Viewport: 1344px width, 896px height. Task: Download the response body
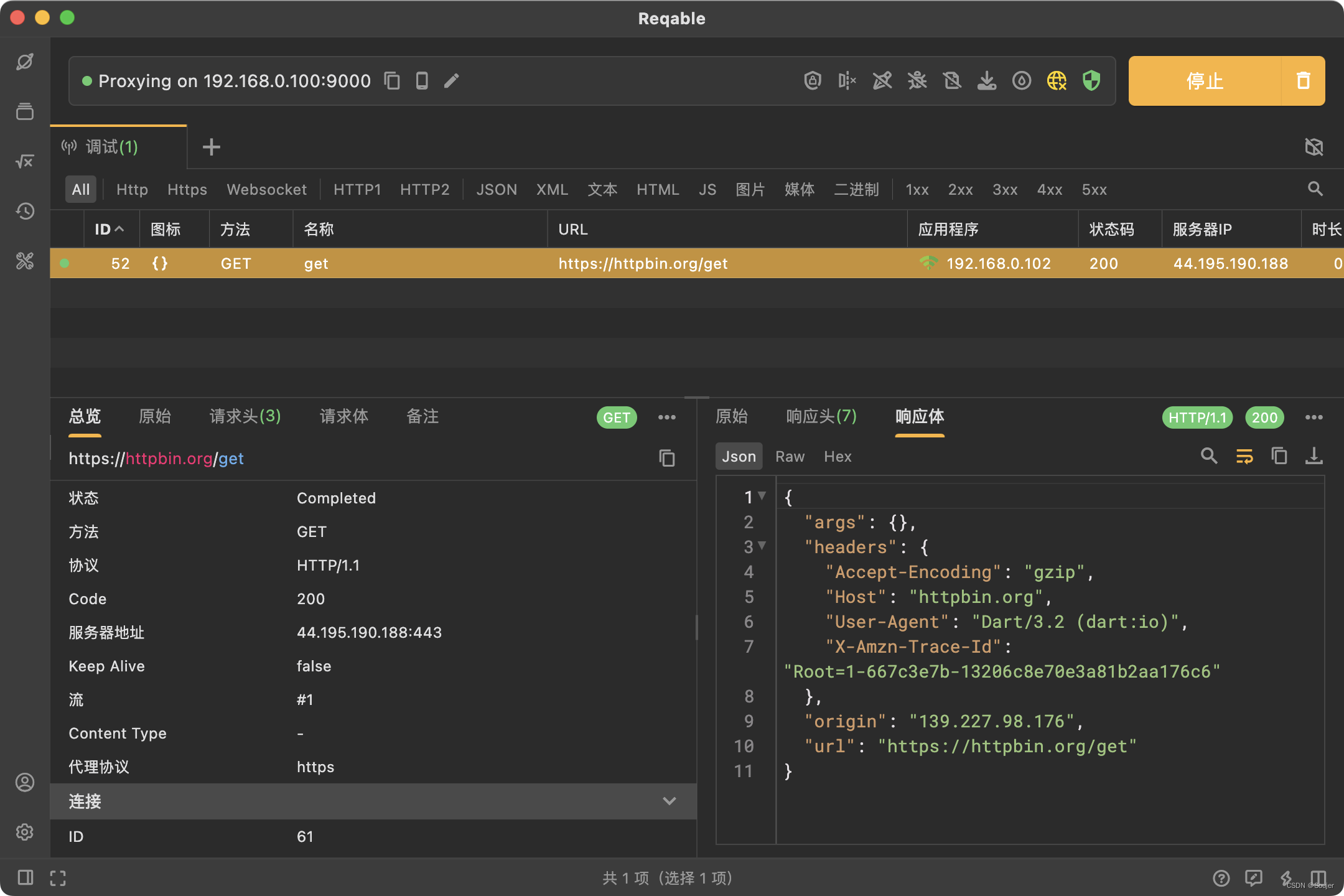click(1314, 456)
